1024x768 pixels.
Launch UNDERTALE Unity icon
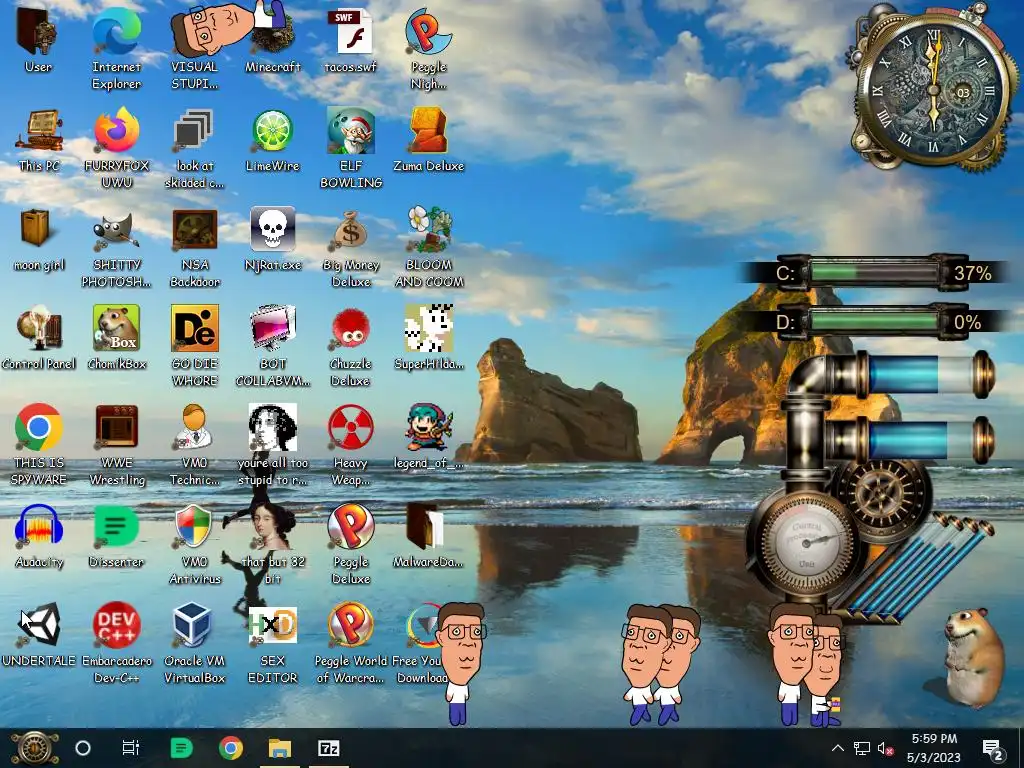(x=39, y=635)
